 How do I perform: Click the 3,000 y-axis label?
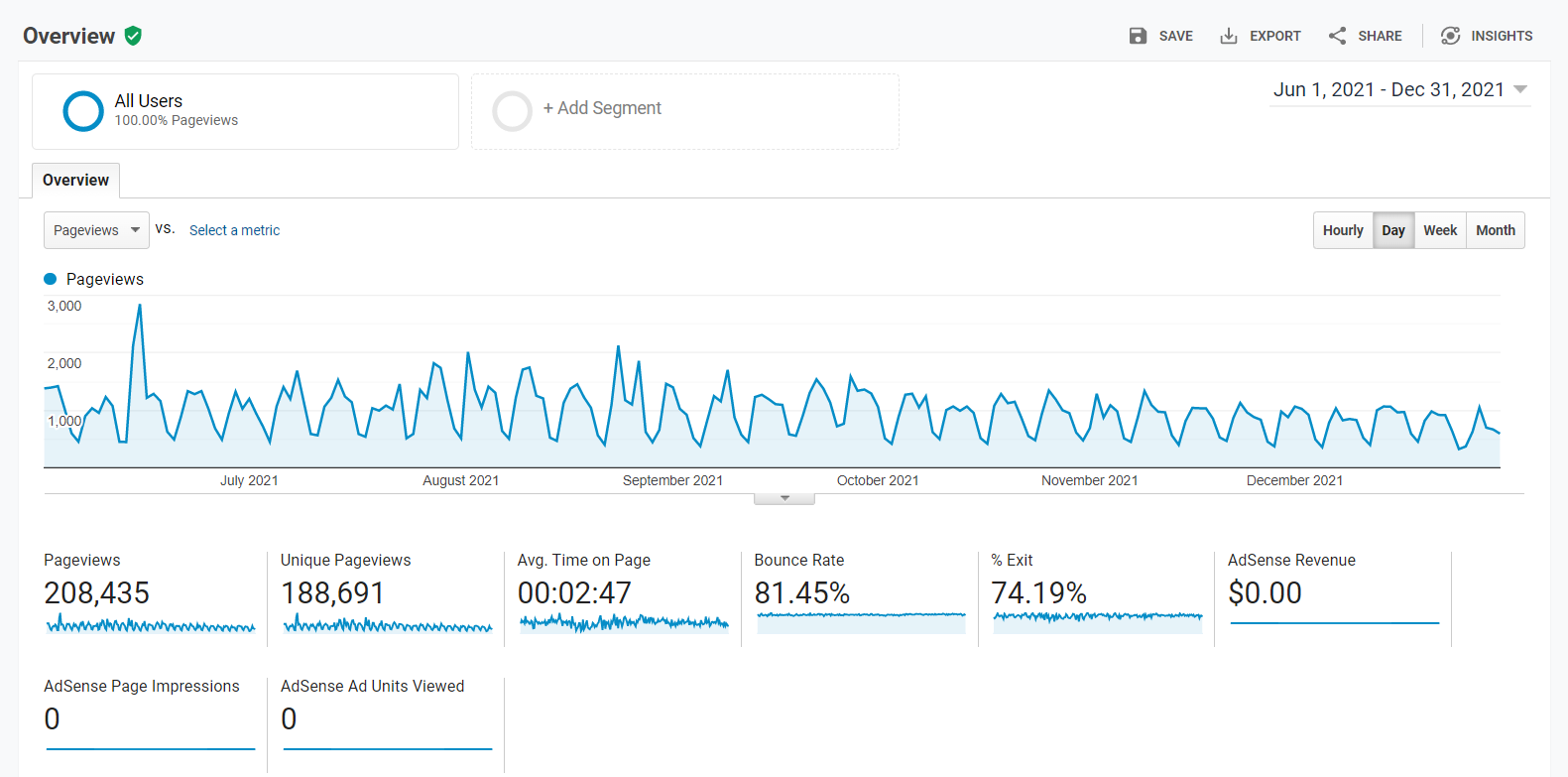click(64, 306)
